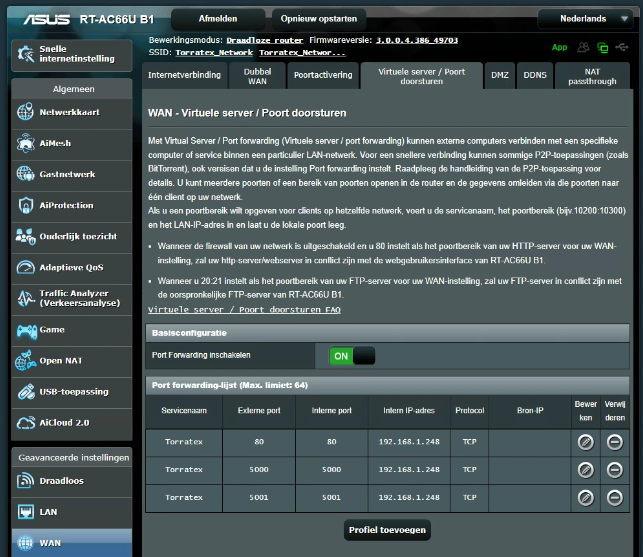Click the Profiel toevoegen button

point(387,529)
